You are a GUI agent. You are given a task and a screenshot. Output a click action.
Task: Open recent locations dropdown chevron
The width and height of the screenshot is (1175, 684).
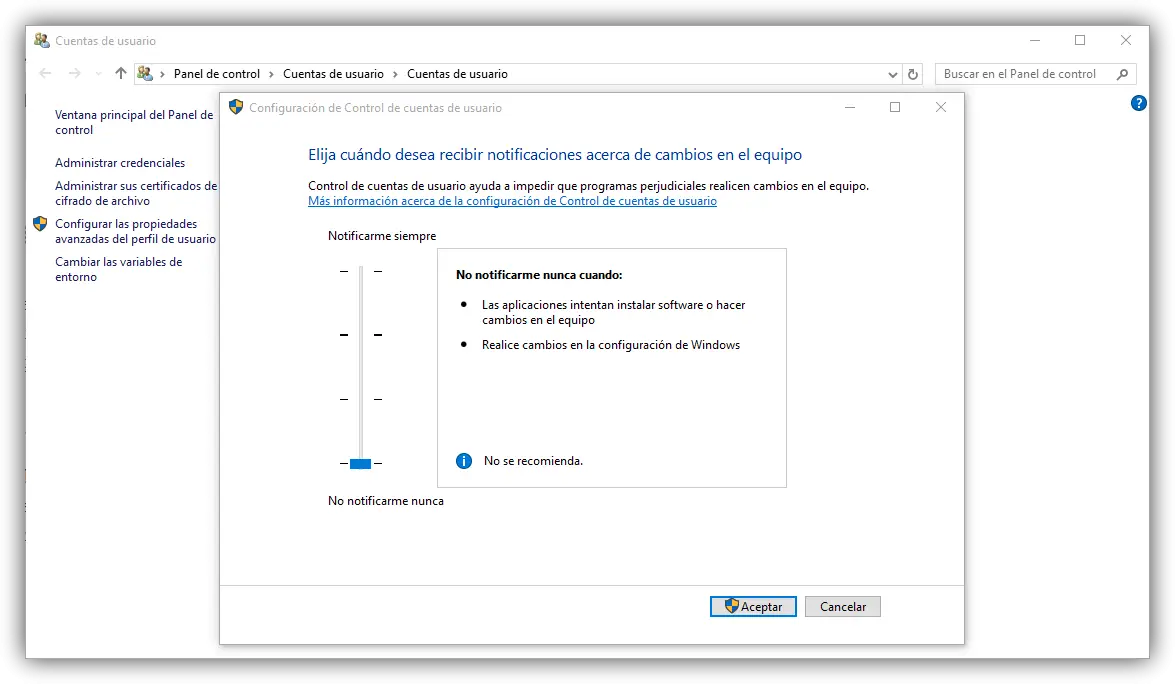click(98, 74)
